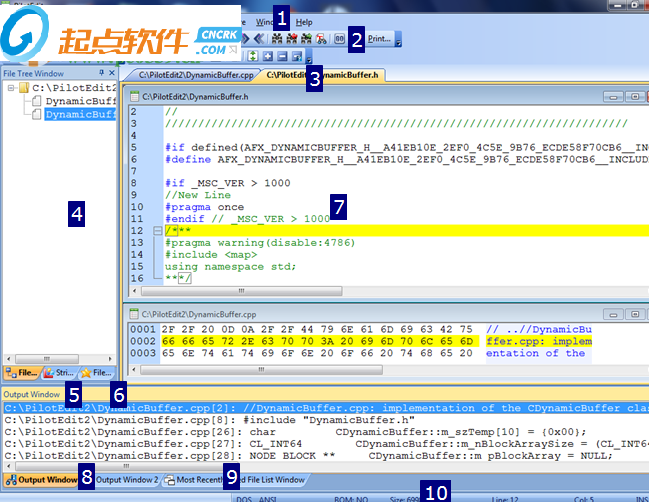Collapse the C:\PilotEdit2 tree folder
The image size is (649, 502).
10,88
